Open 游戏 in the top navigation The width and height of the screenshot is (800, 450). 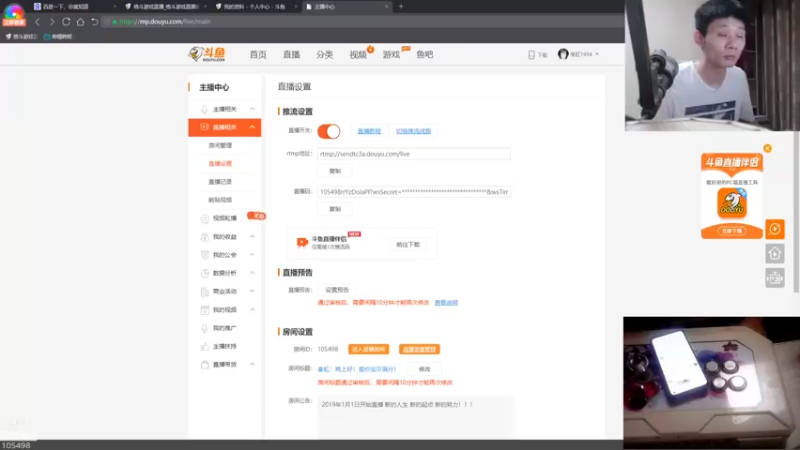(391, 55)
